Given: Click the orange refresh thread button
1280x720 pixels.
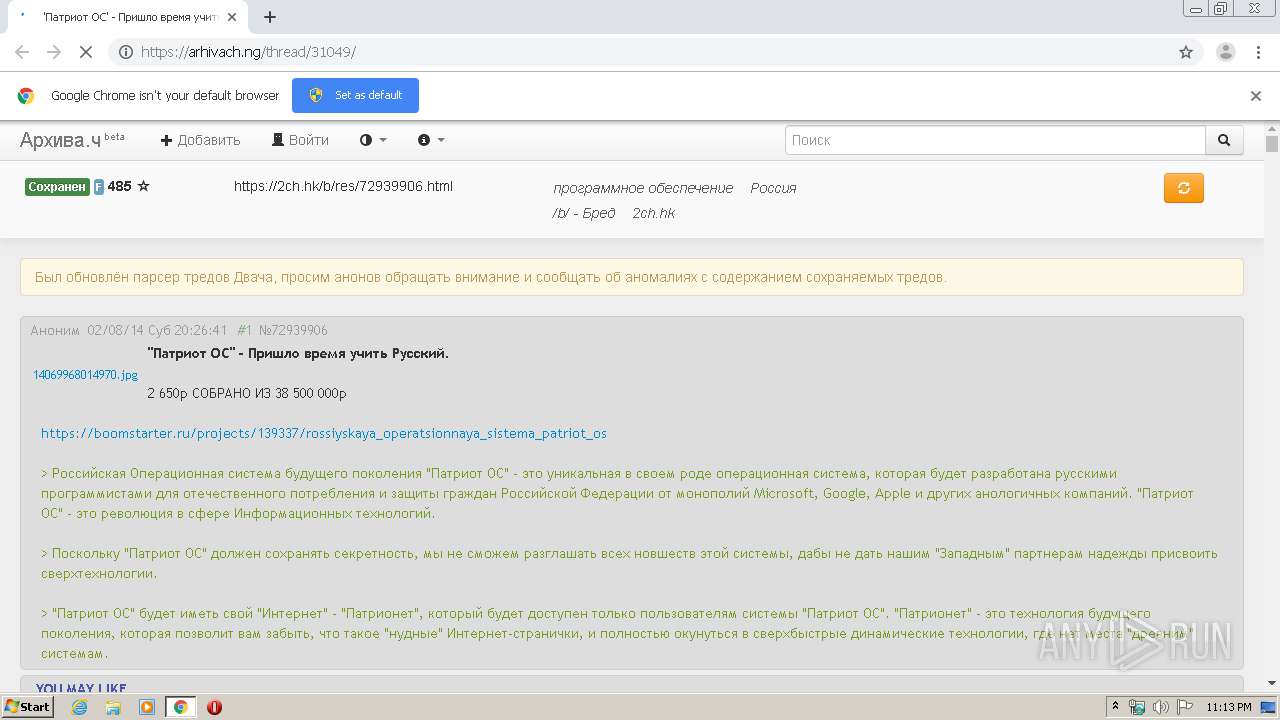Looking at the screenshot, I should pyautogui.click(x=1184, y=188).
